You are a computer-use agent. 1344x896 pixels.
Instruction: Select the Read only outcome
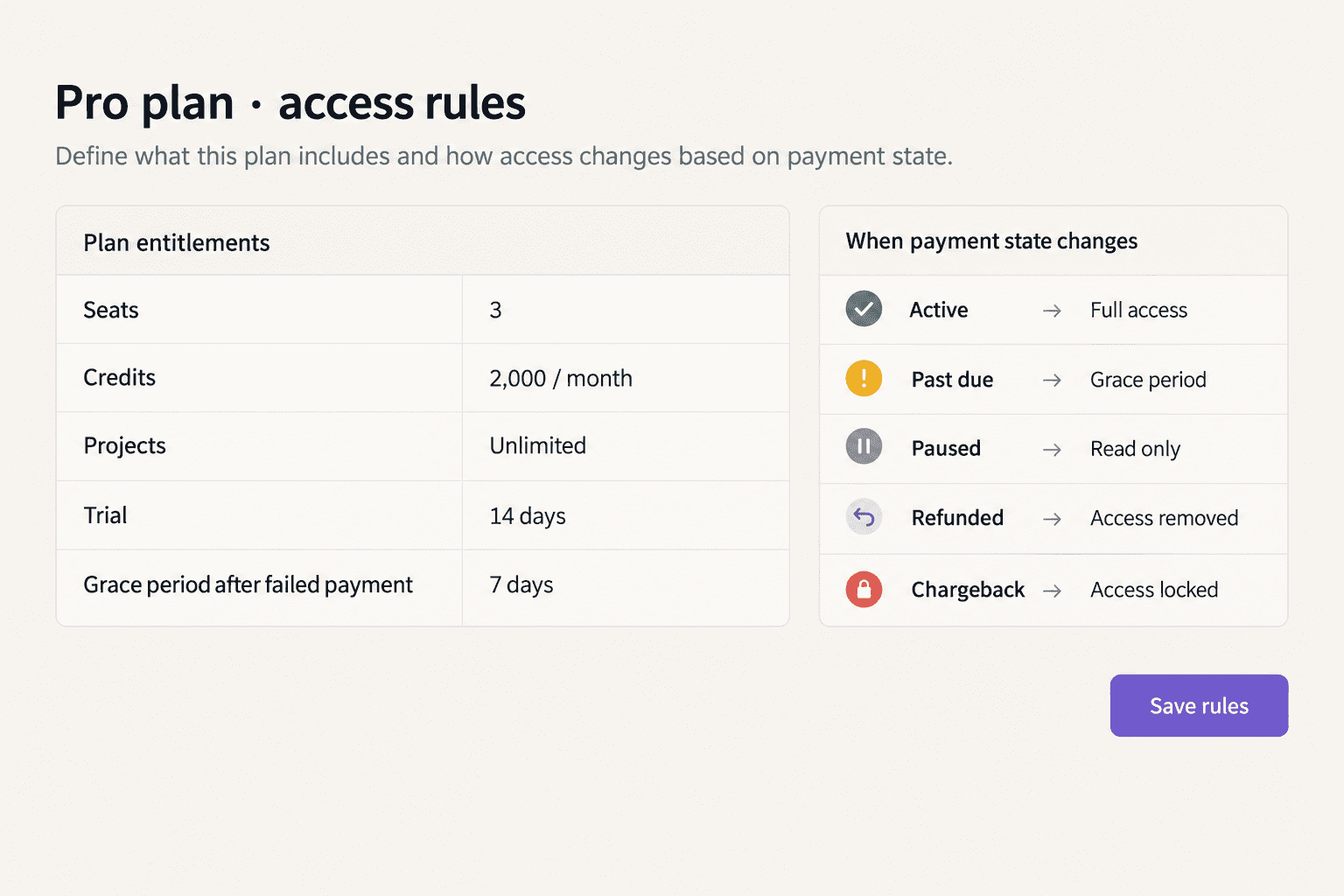click(1135, 449)
